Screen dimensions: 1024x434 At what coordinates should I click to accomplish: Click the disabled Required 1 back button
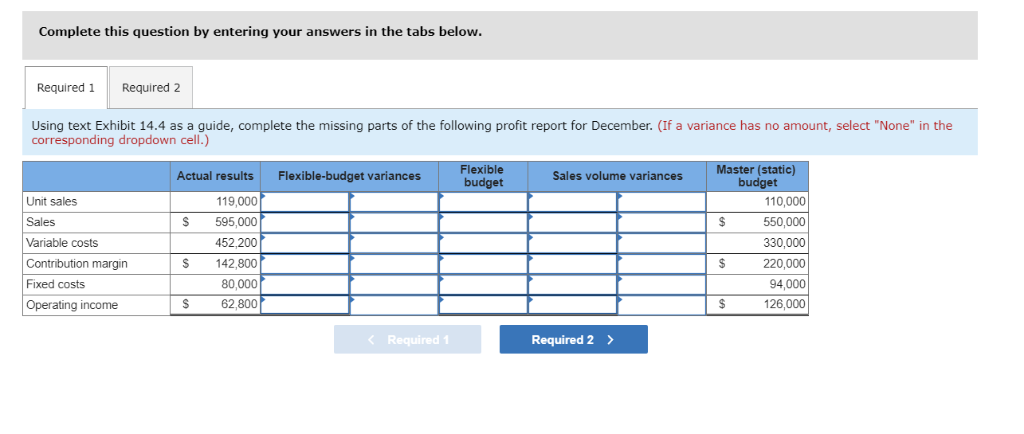click(408, 339)
